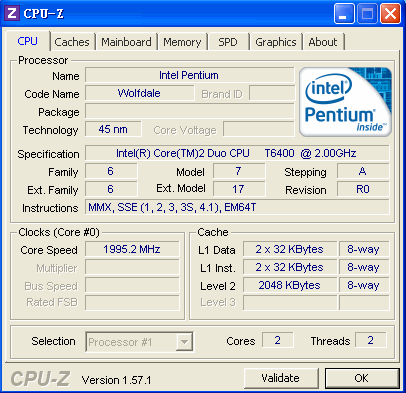Click the L1 Inst. 2 x 32 KBytes value
The height and width of the screenshot is (393, 406).
coord(290,267)
